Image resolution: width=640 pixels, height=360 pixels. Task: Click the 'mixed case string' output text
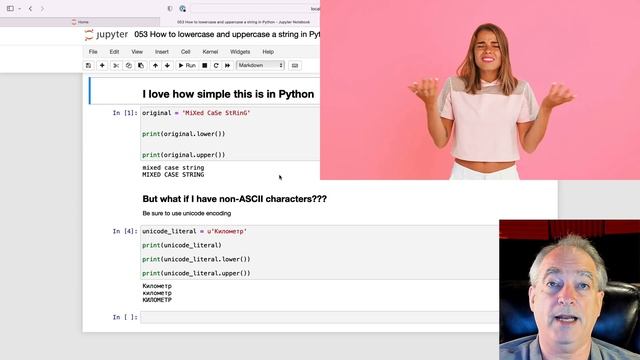click(x=173, y=168)
